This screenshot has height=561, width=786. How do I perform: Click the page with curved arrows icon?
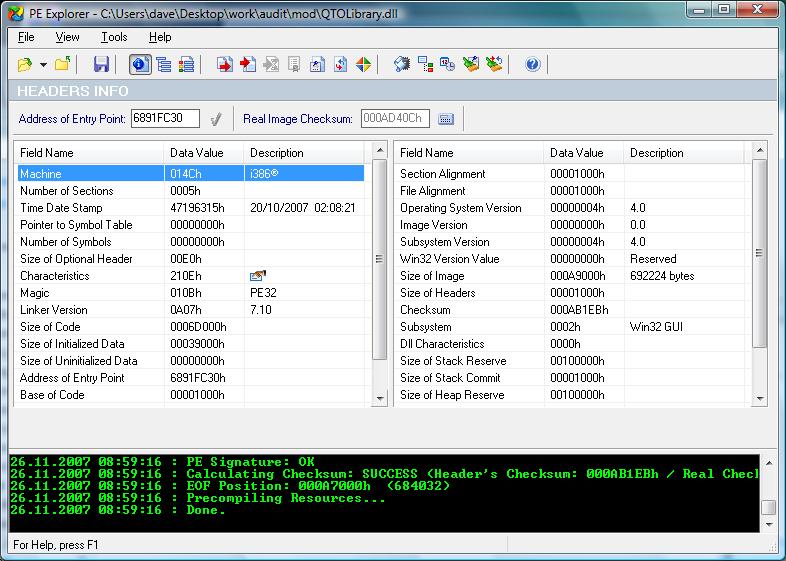pos(340,64)
